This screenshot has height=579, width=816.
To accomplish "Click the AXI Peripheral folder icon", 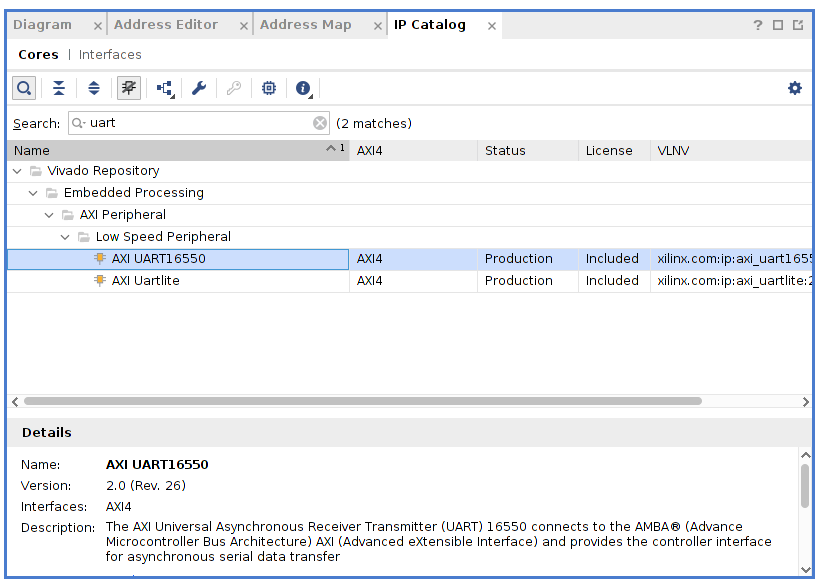I will click(68, 215).
